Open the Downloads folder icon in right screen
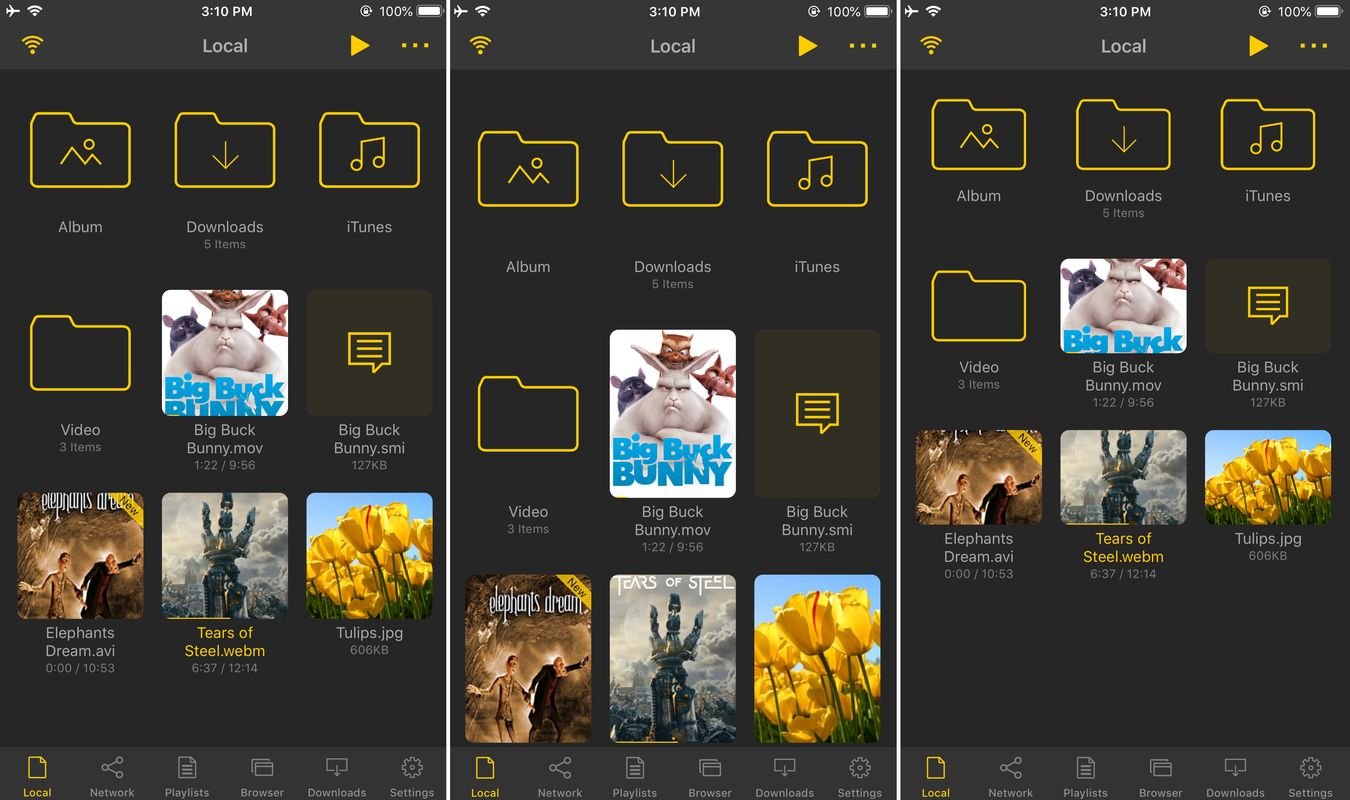 coord(1123,134)
